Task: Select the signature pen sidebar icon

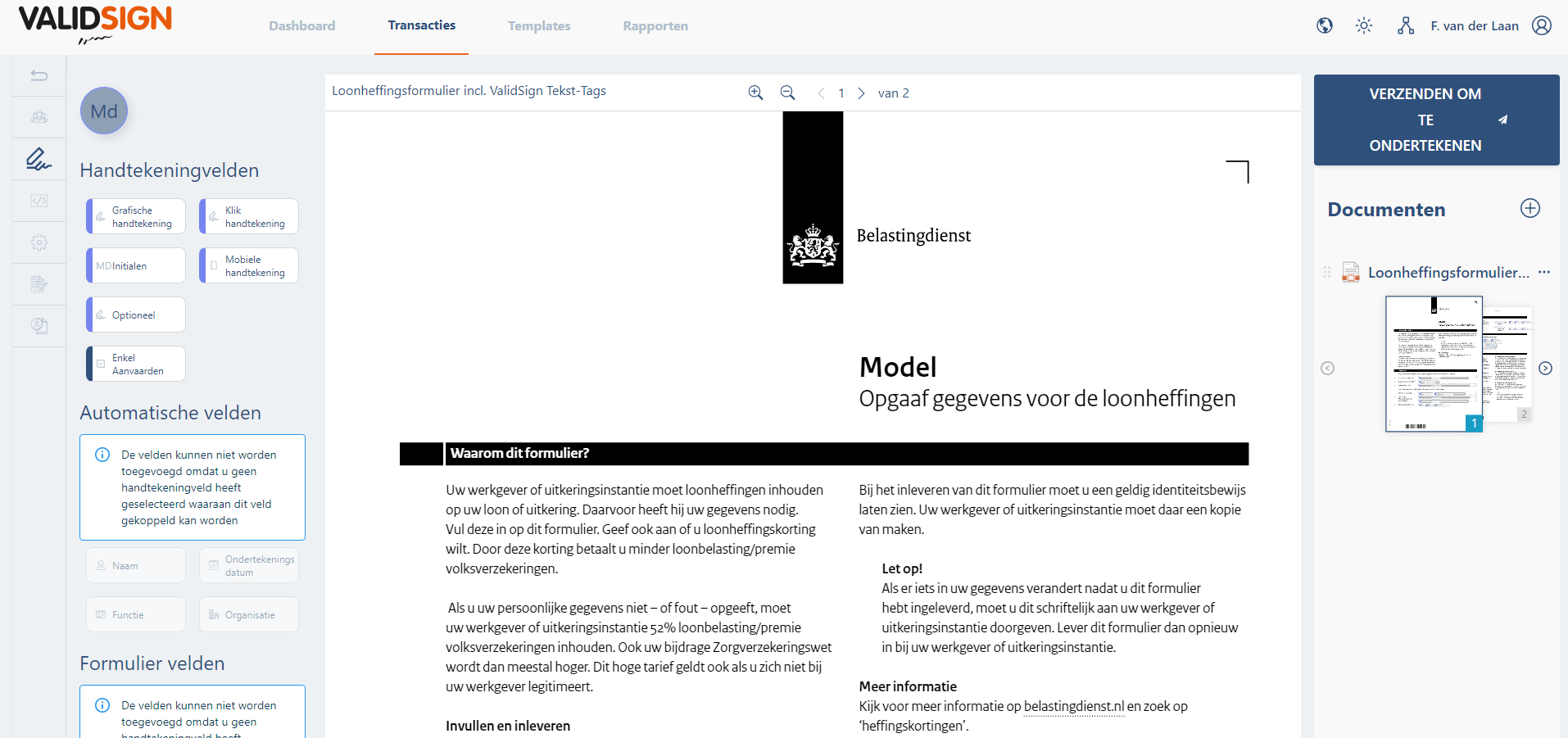Action: pos(39,159)
